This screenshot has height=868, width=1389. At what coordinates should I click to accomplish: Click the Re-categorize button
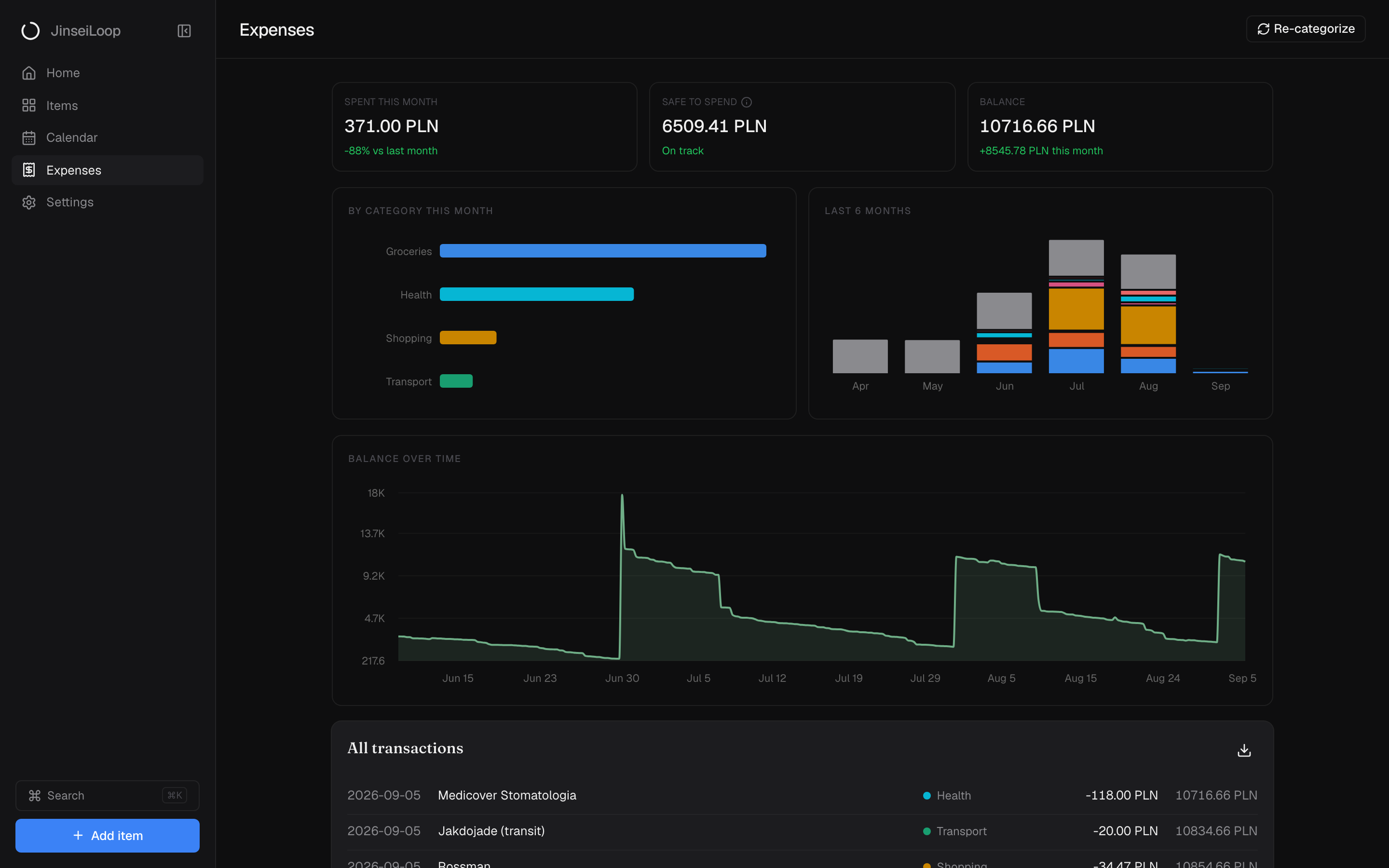[1305, 29]
